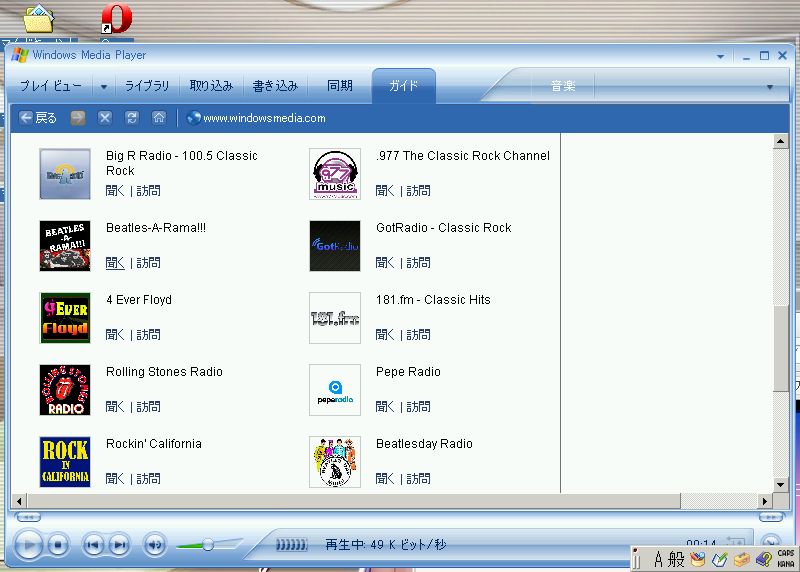800x572 pixels.
Task: Visit (訪問) the Beatlesday Radio site
Action: click(418, 479)
